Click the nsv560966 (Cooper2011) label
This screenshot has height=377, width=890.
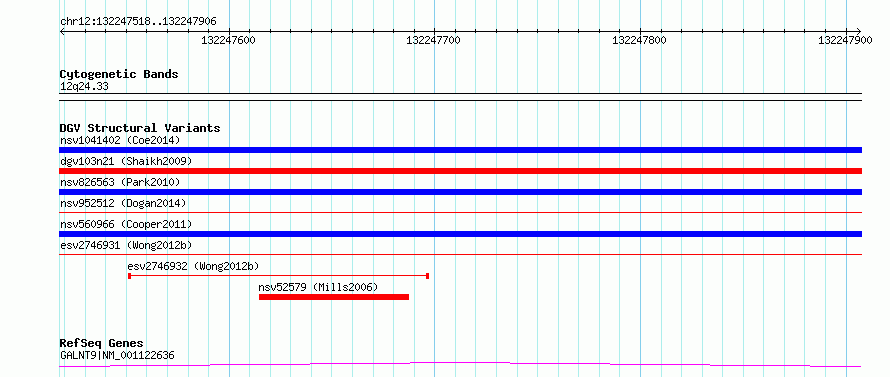pyautogui.click(x=126, y=224)
